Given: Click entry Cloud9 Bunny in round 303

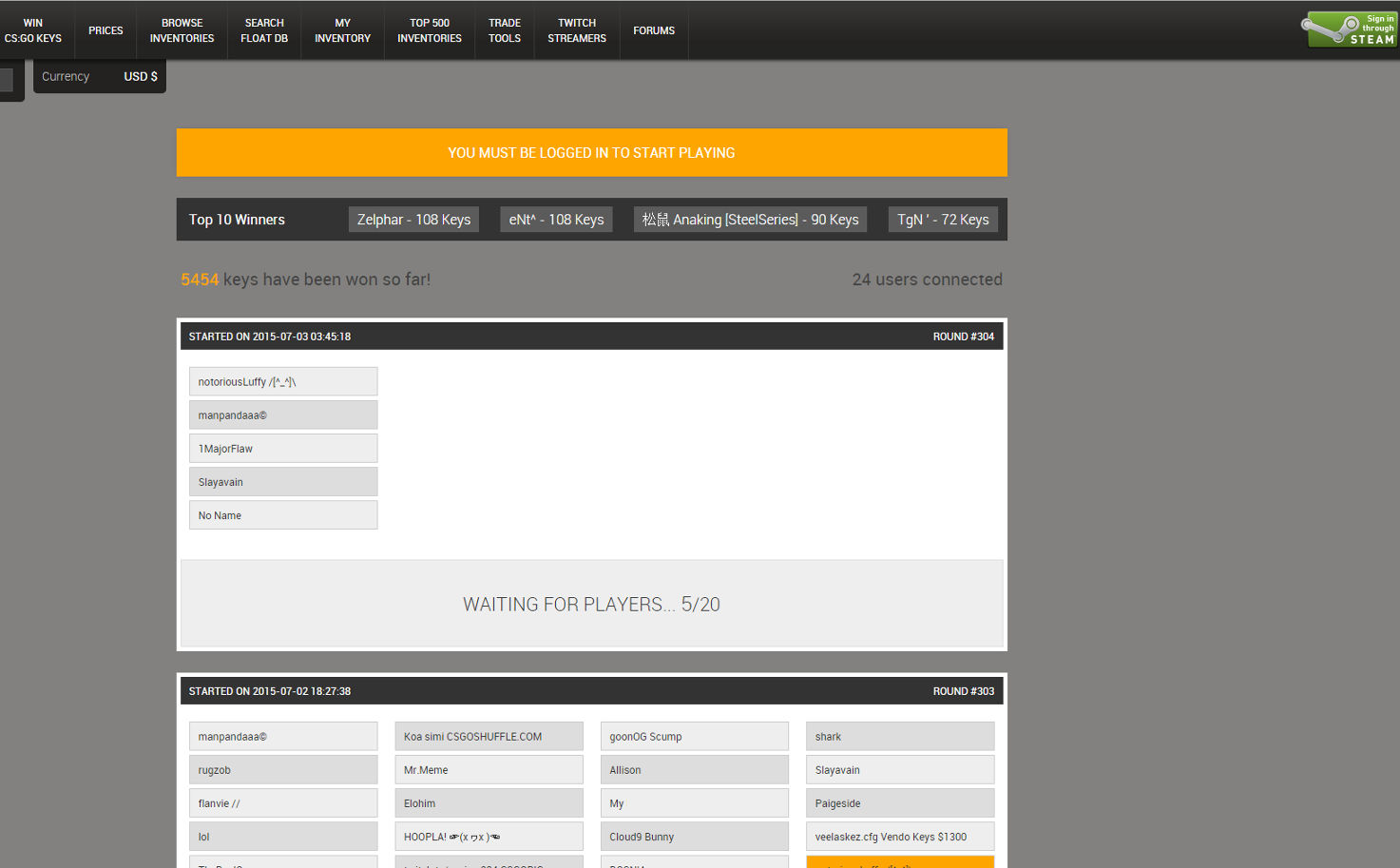Looking at the screenshot, I should pyautogui.click(x=694, y=836).
